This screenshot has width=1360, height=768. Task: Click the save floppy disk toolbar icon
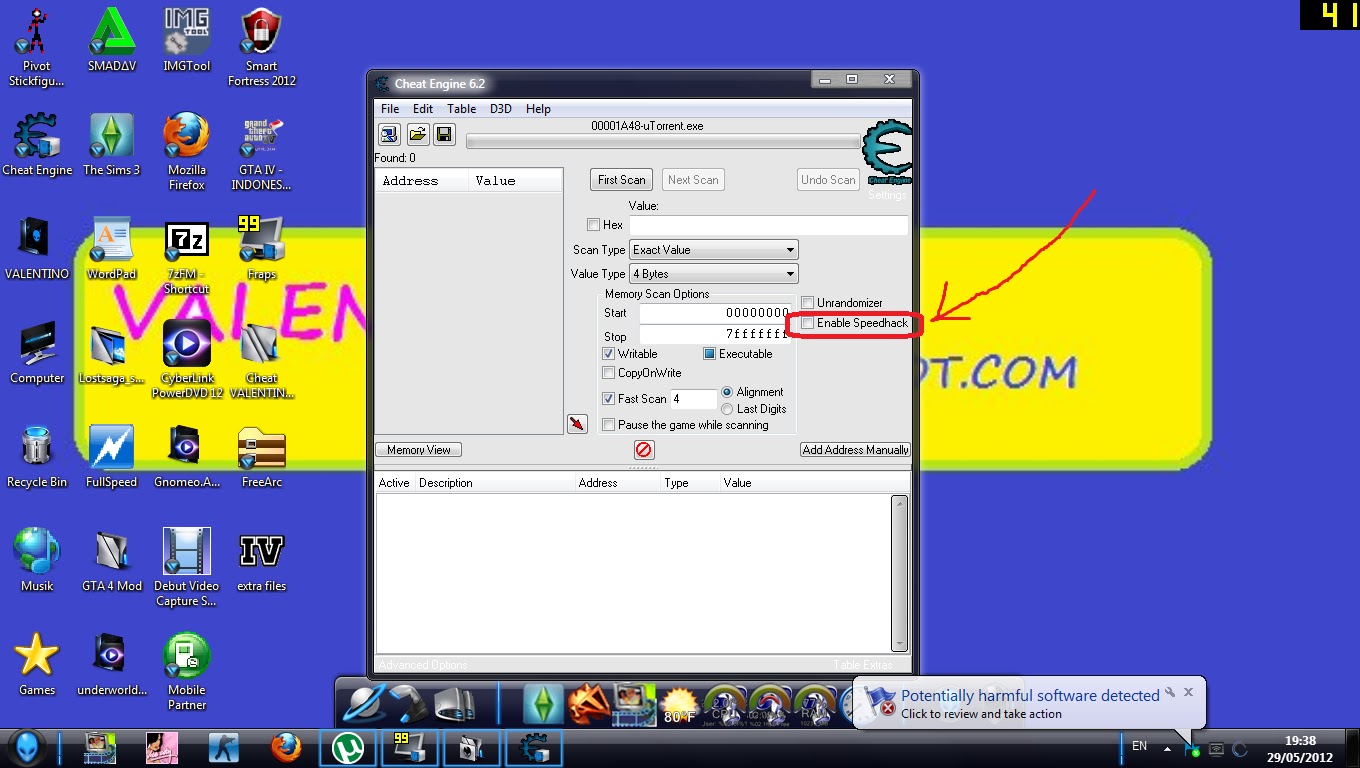tap(444, 135)
